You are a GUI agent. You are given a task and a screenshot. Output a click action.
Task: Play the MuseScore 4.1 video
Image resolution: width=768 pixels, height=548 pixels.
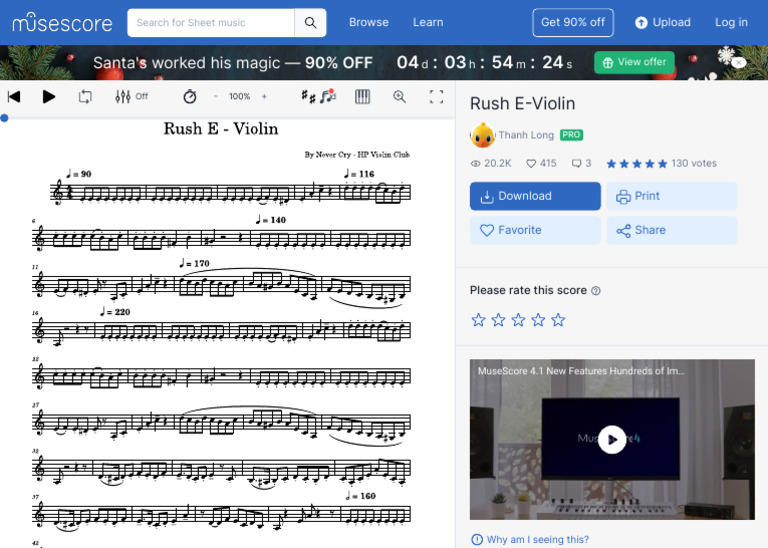tap(612, 439)
